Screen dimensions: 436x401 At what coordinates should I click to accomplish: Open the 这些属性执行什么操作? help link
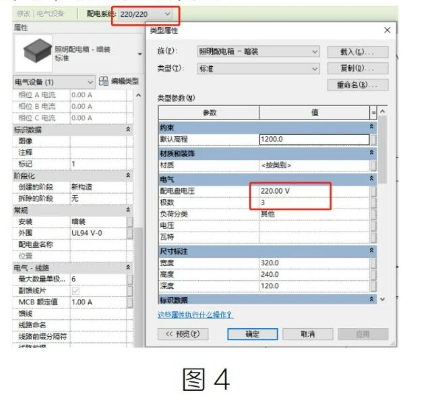click(195, 315)
